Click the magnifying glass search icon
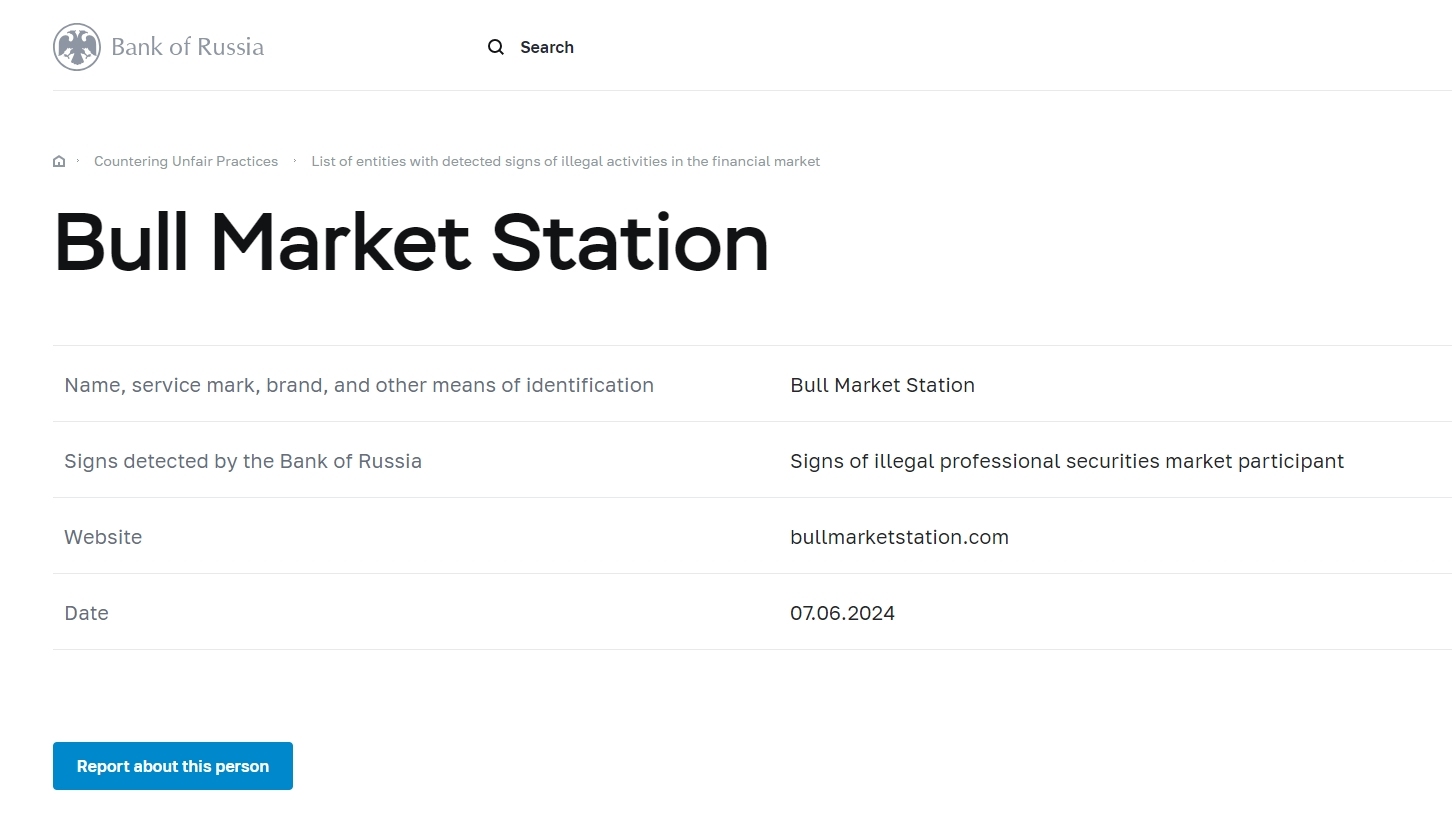 495,47
